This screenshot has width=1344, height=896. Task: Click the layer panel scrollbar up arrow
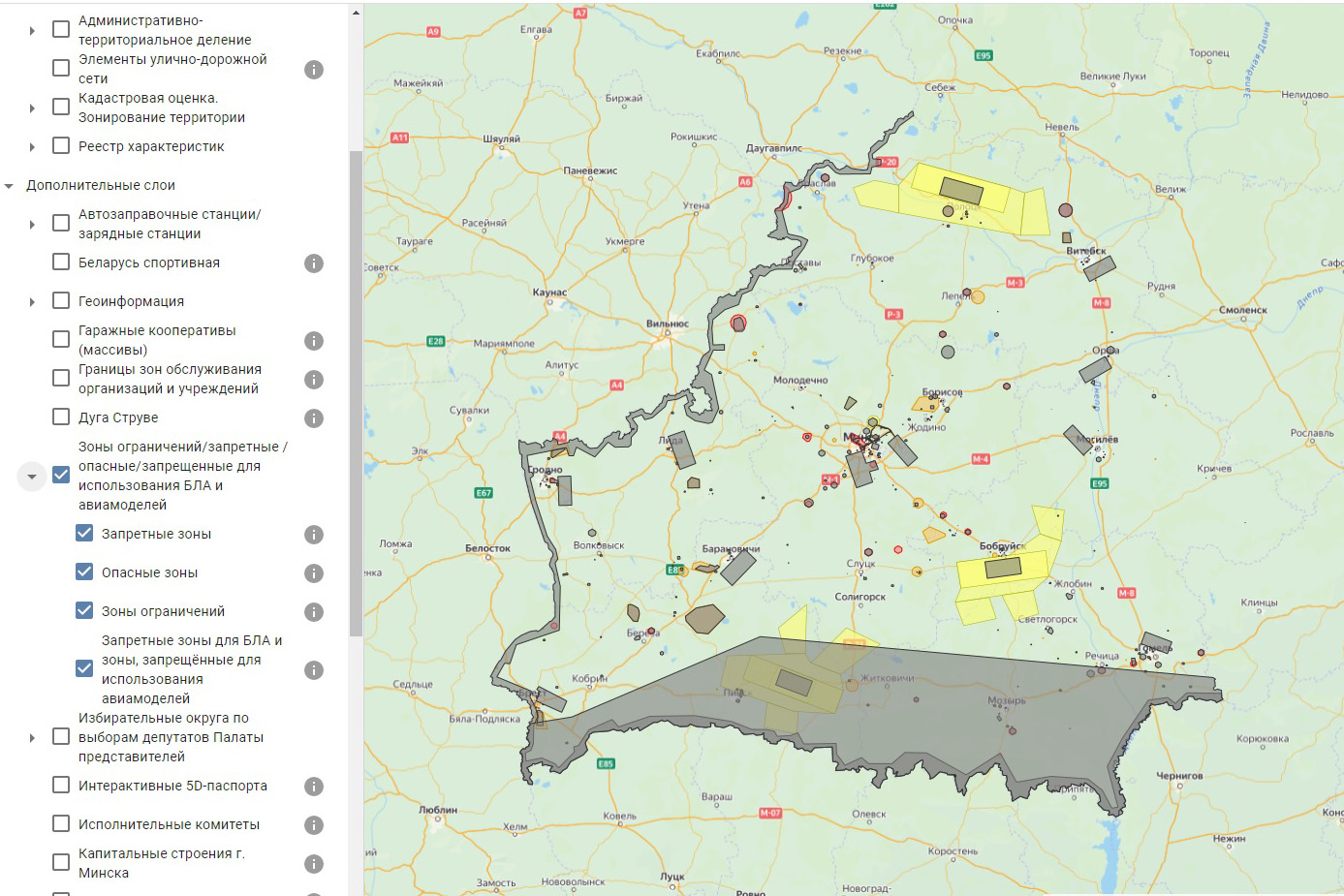[x=356, y=13]
